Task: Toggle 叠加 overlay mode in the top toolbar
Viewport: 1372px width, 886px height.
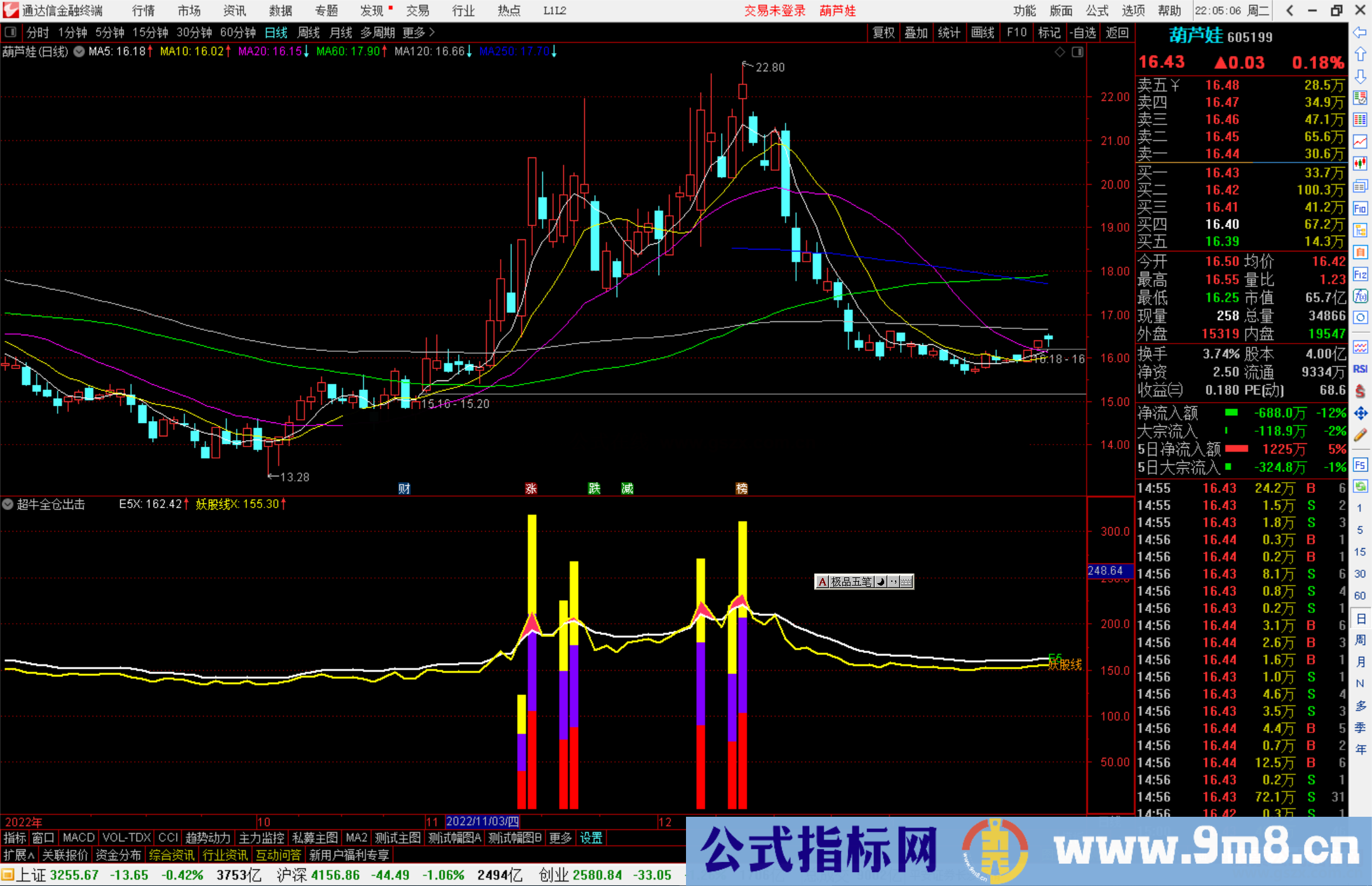Action: click(917, 32)
